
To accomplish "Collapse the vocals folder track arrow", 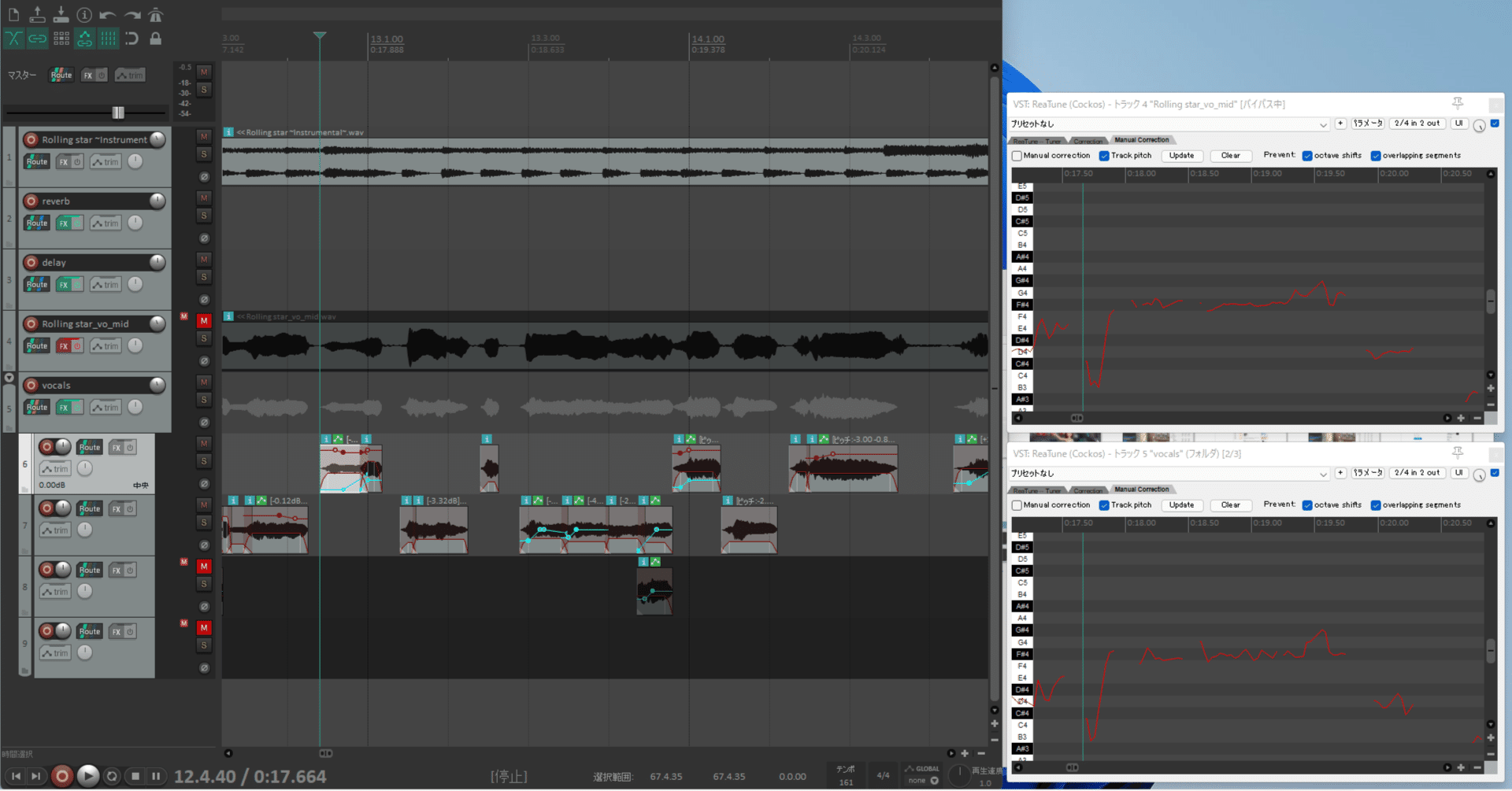I will 9,378.
